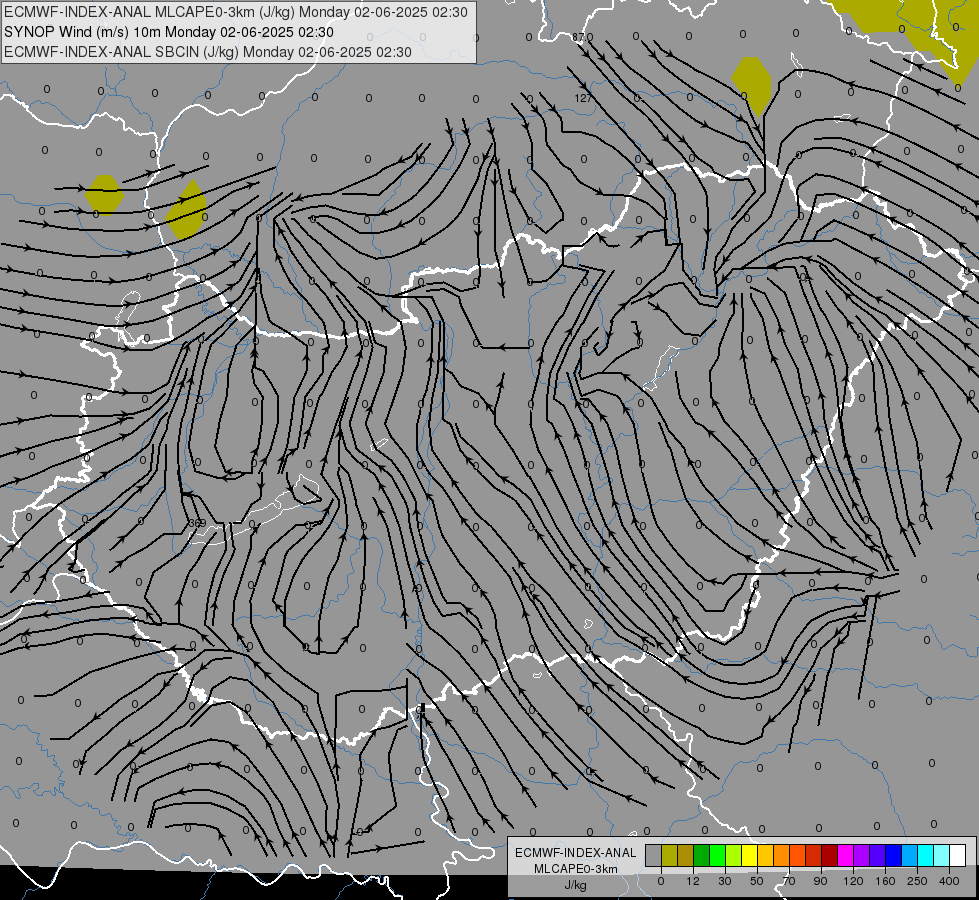
Task: Select the bright yellow legend swatch
Action: 750,855
